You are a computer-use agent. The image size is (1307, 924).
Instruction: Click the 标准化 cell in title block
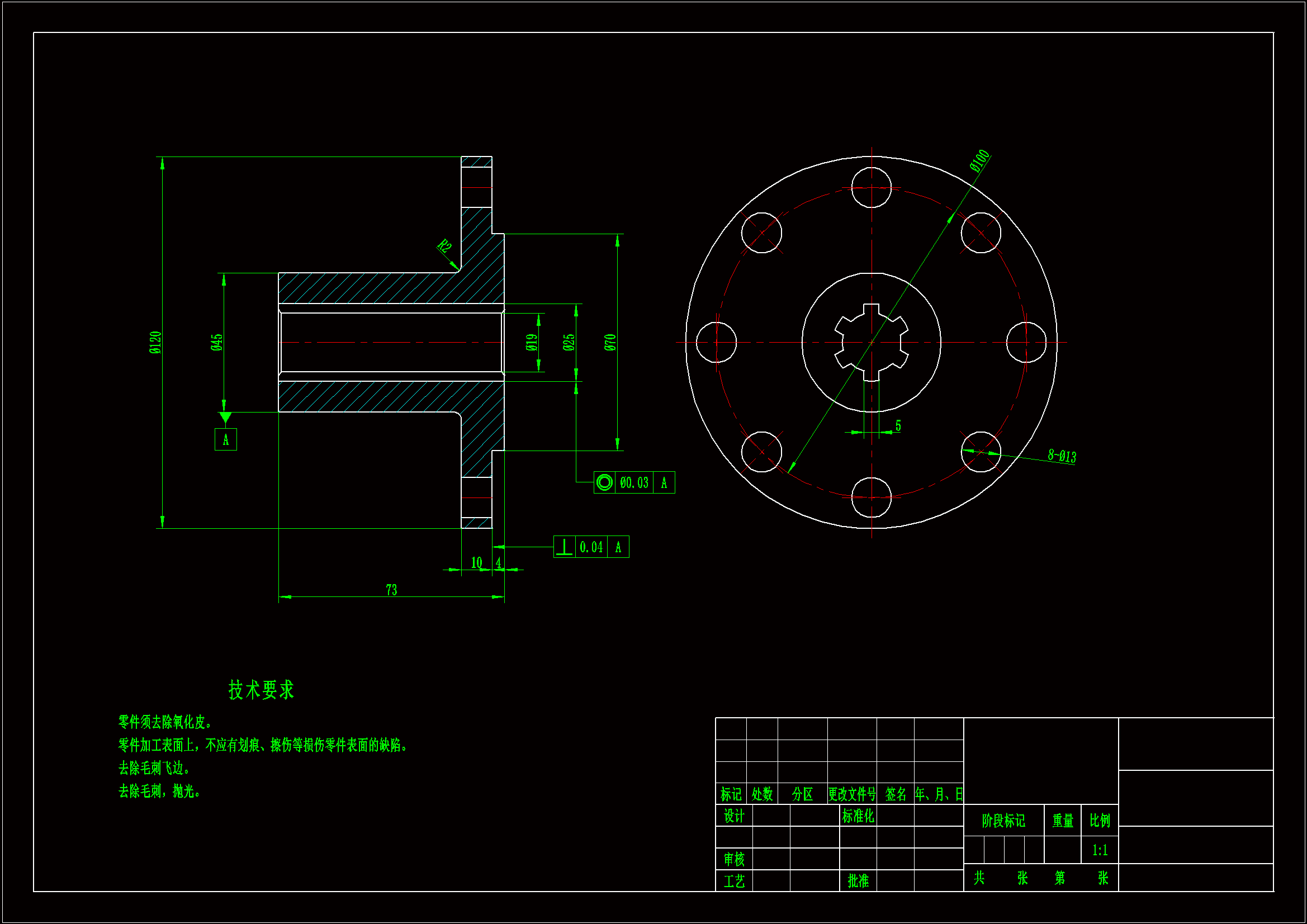[x=858, y=816]
